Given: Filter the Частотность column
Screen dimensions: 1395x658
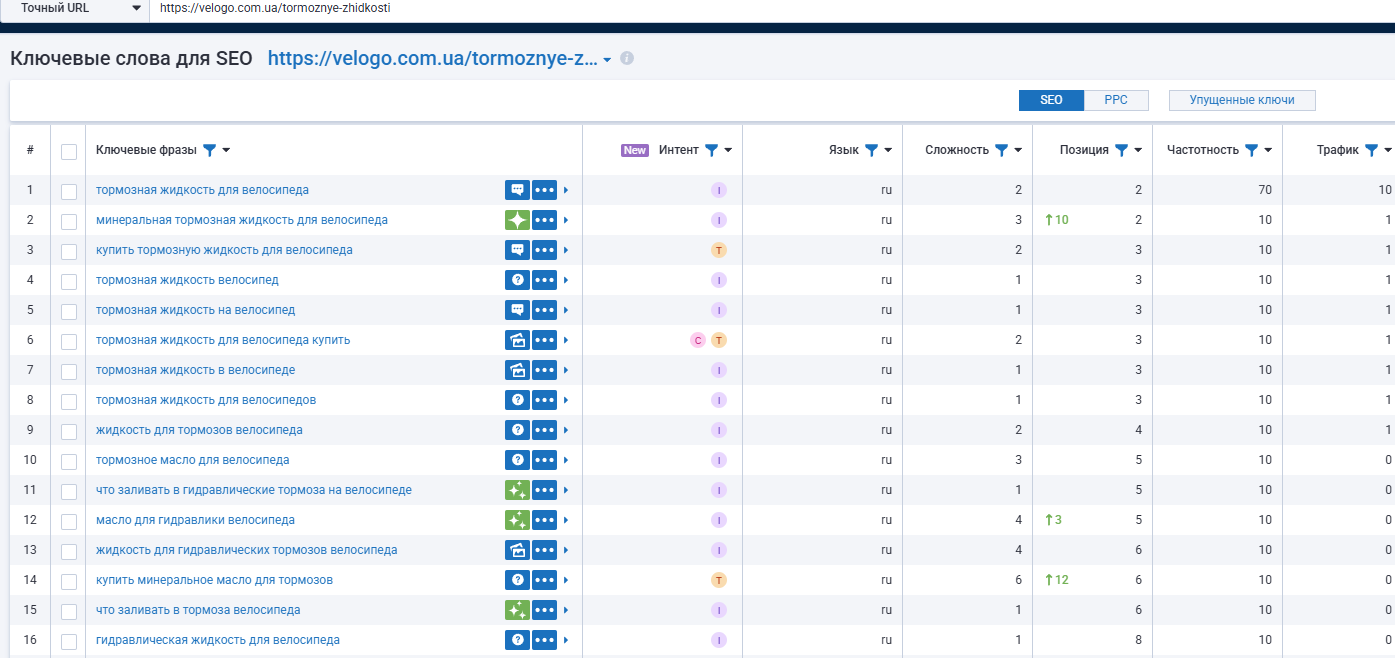Looking at the screenshot, I should coord(1251,150).
